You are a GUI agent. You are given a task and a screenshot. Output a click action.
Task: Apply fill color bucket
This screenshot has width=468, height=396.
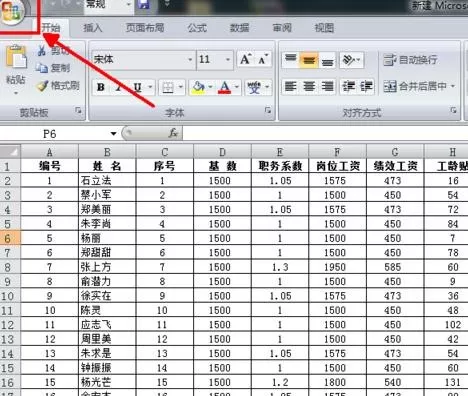[198, 87]
